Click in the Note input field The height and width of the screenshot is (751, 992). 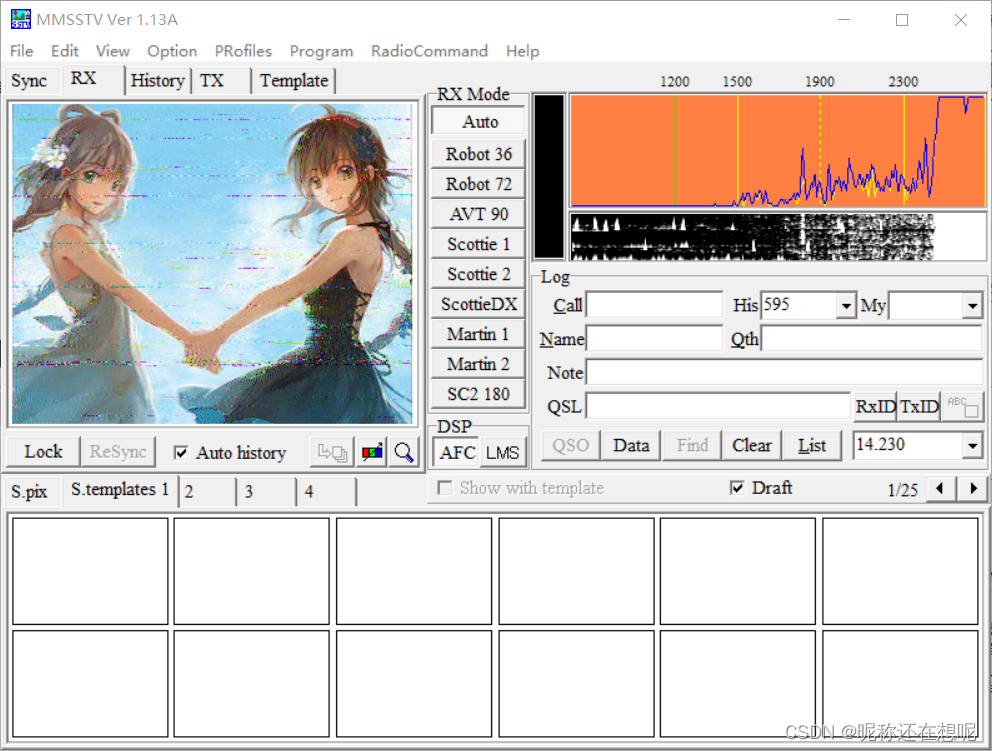click(x=784, y=372)
